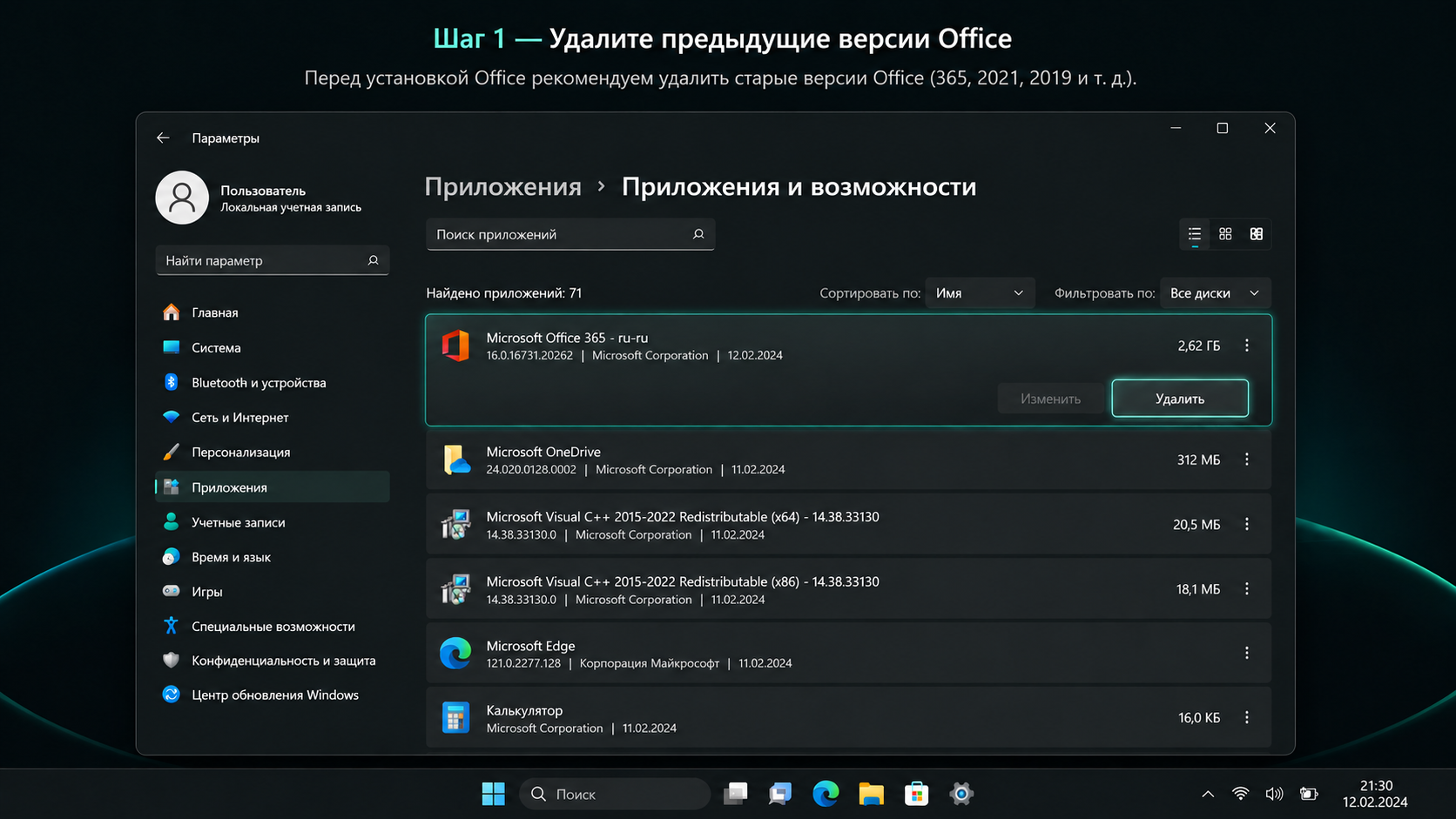Open the Windows Start menu
This screenshot has width=1456, height=819.
pos(493,794)
